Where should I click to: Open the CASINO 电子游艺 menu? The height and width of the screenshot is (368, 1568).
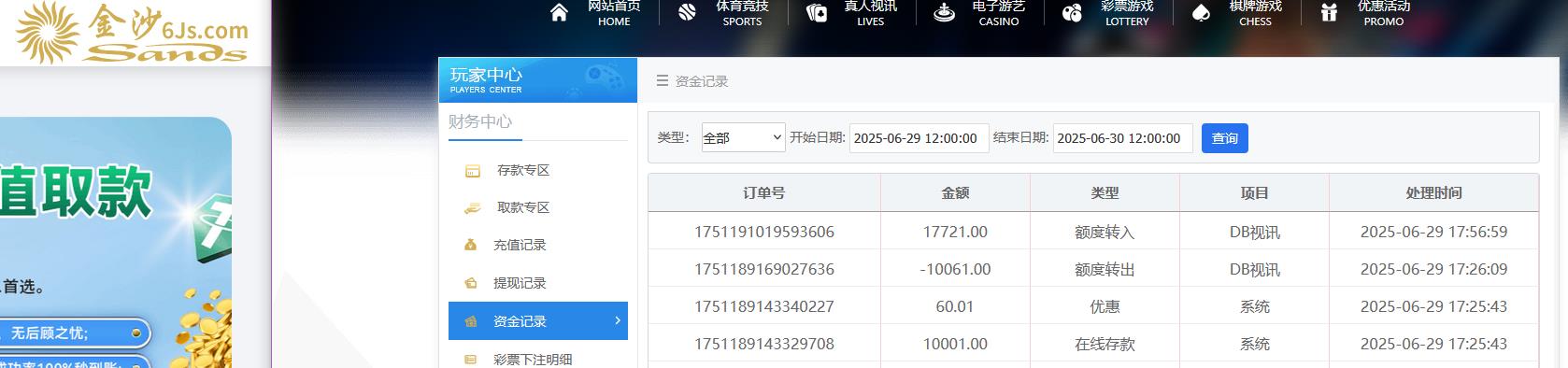click(x=999, y=13)
